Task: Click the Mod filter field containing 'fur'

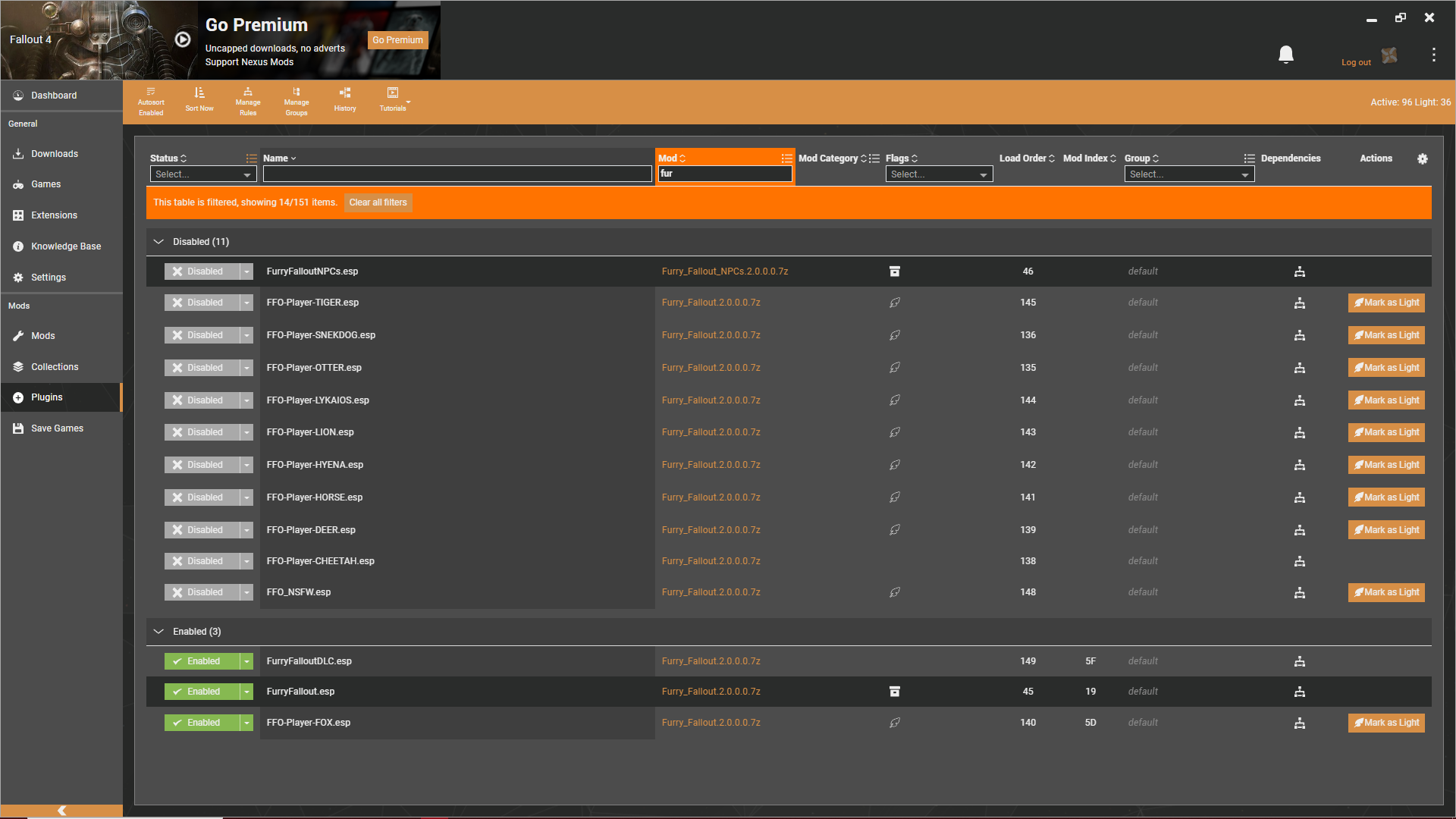Action: tap(725, 174)
